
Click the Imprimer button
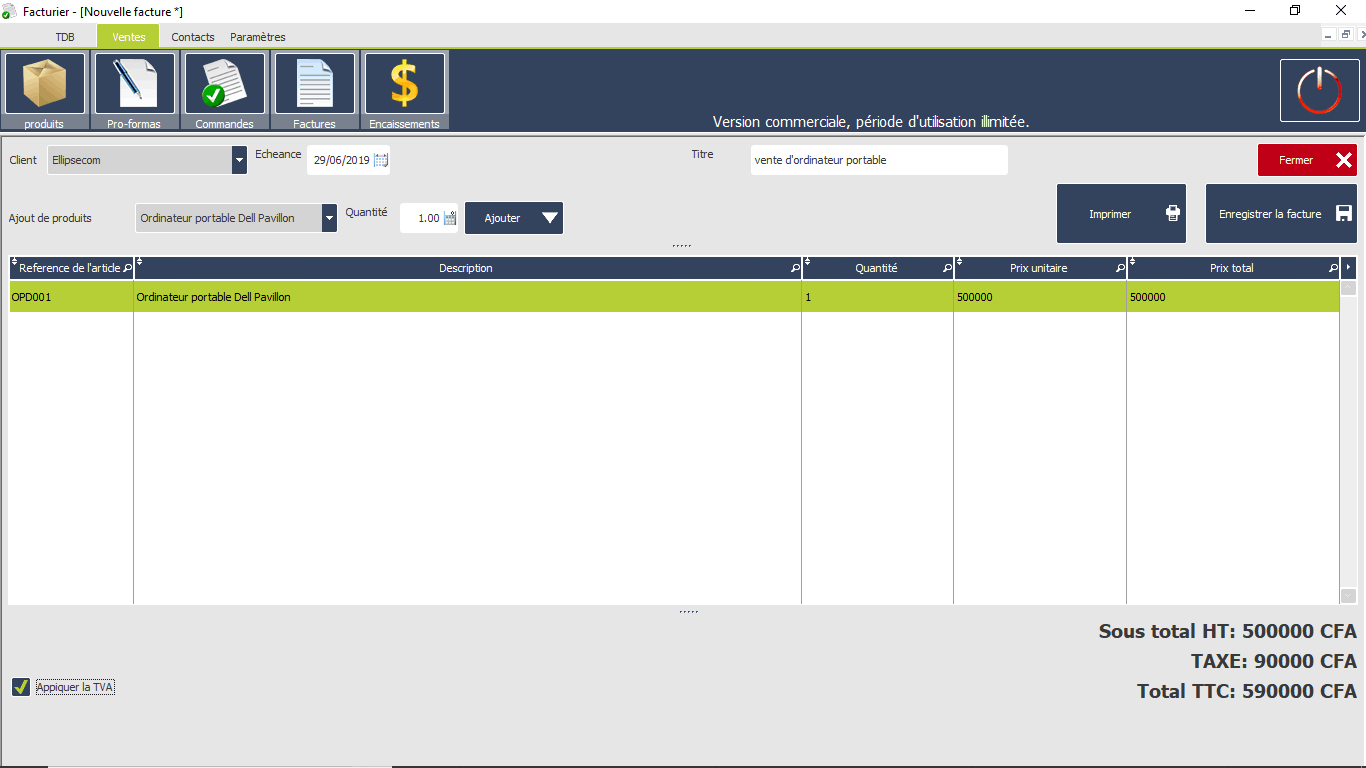(x=1121, y=214)
